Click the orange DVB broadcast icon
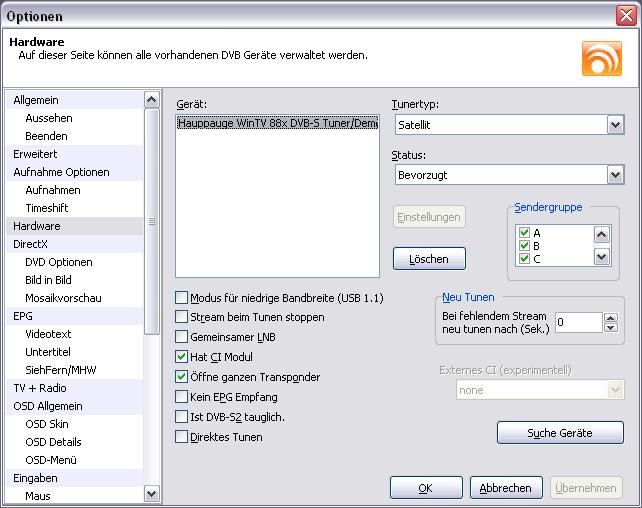The height and width of the screenshot is (508, 642). (601, 58)
